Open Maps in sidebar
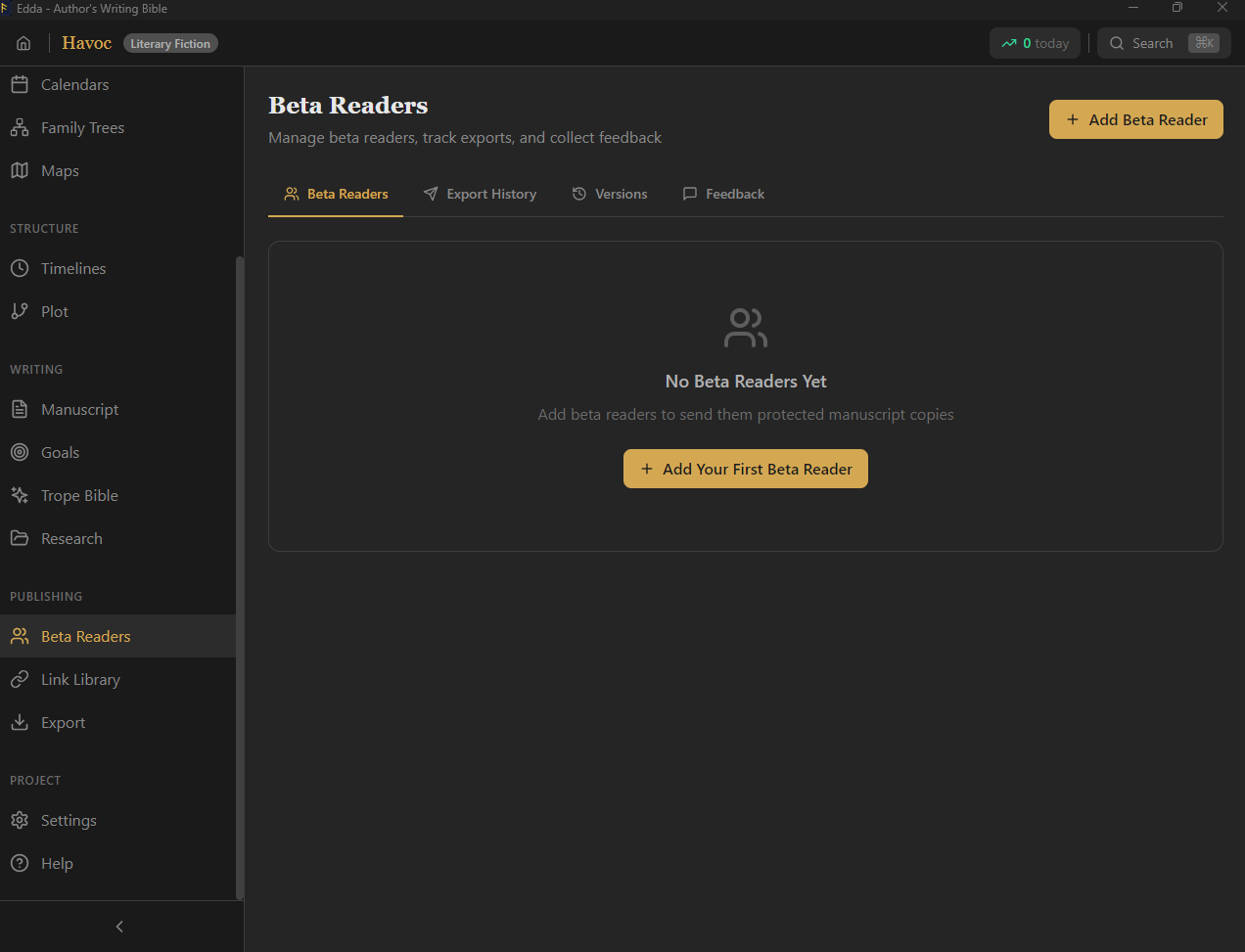 coord(117,171)
